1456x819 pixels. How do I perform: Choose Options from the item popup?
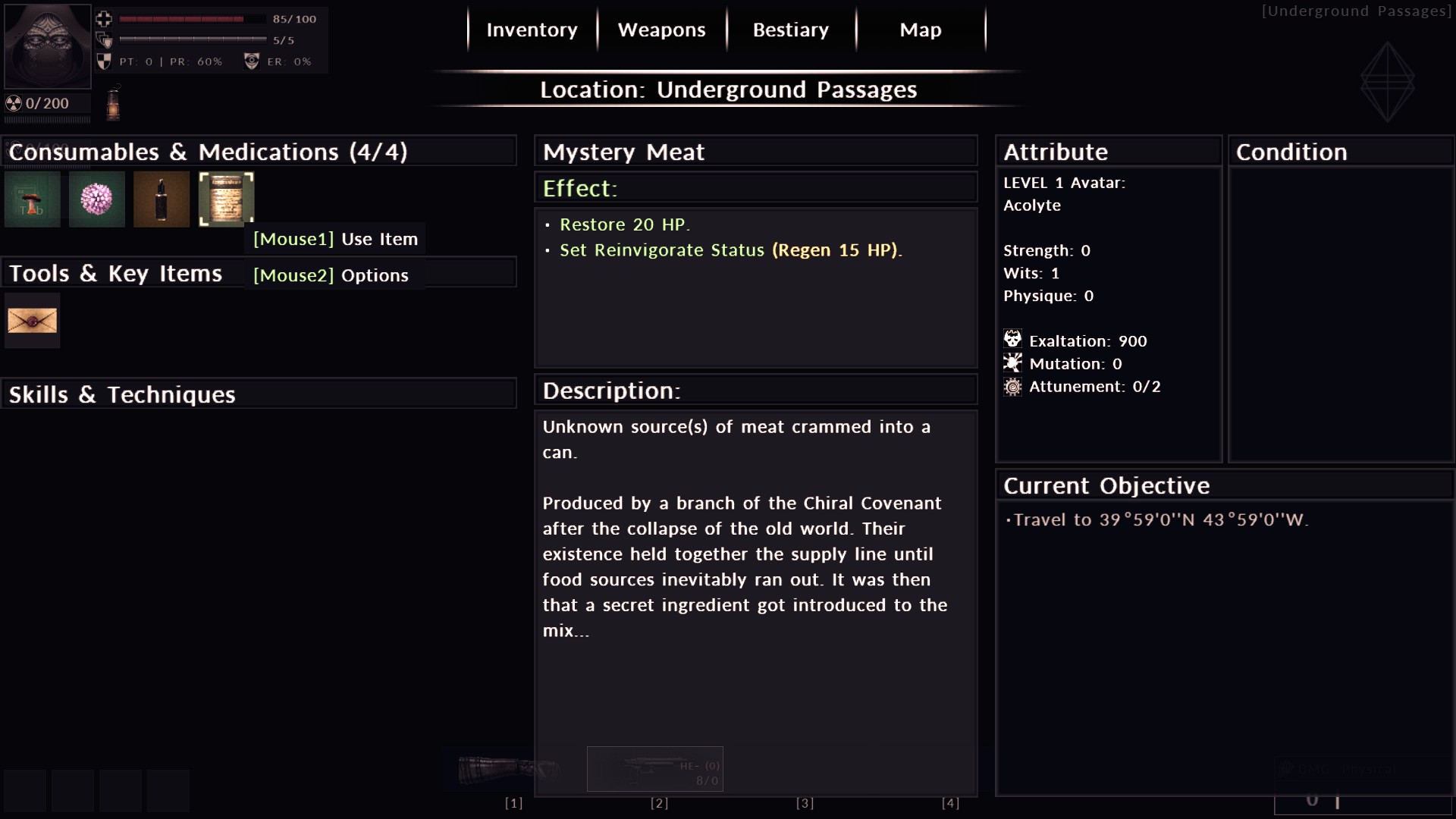pyautogui.click(x=331, y=275)
